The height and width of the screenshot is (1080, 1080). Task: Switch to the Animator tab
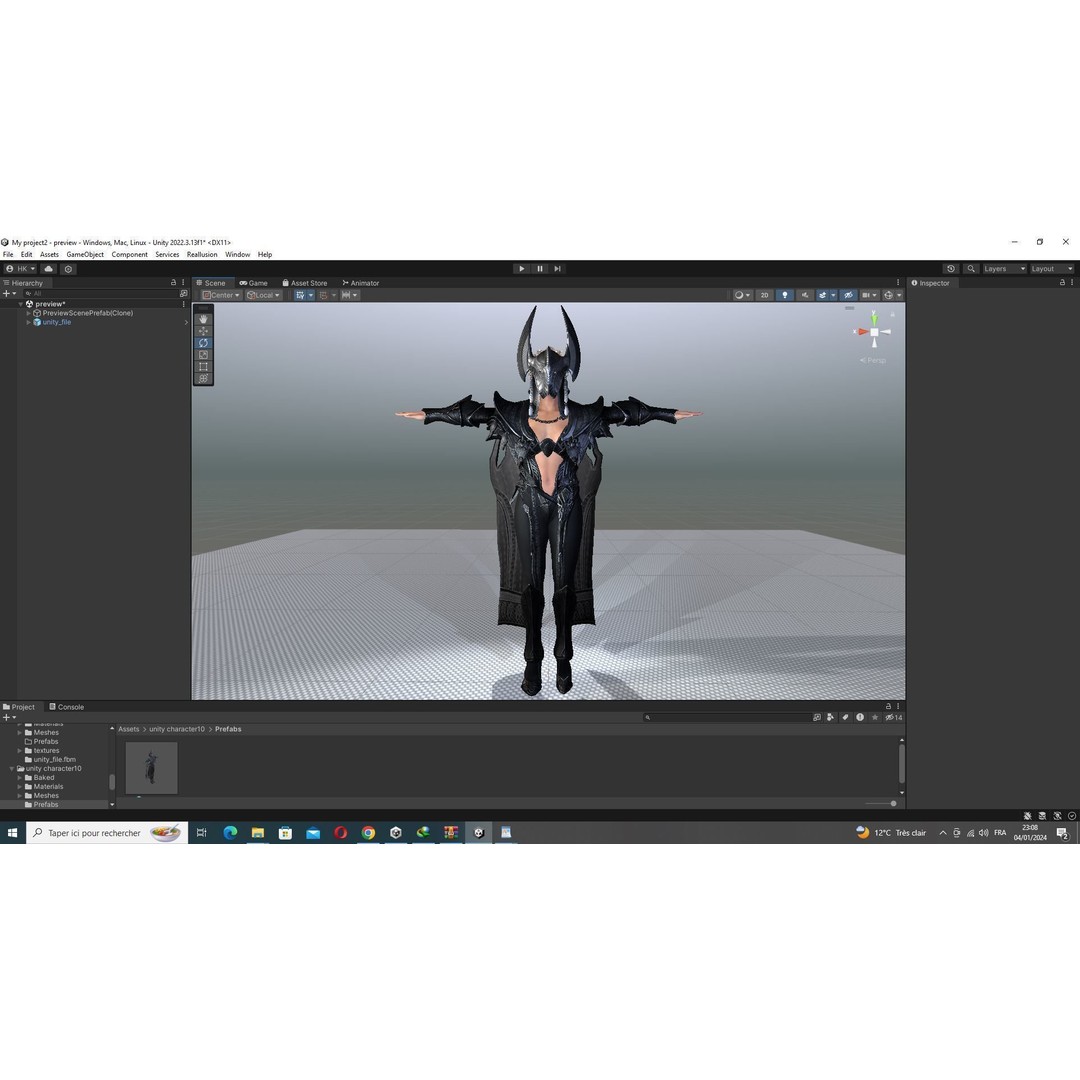click(x=361, y=282)
